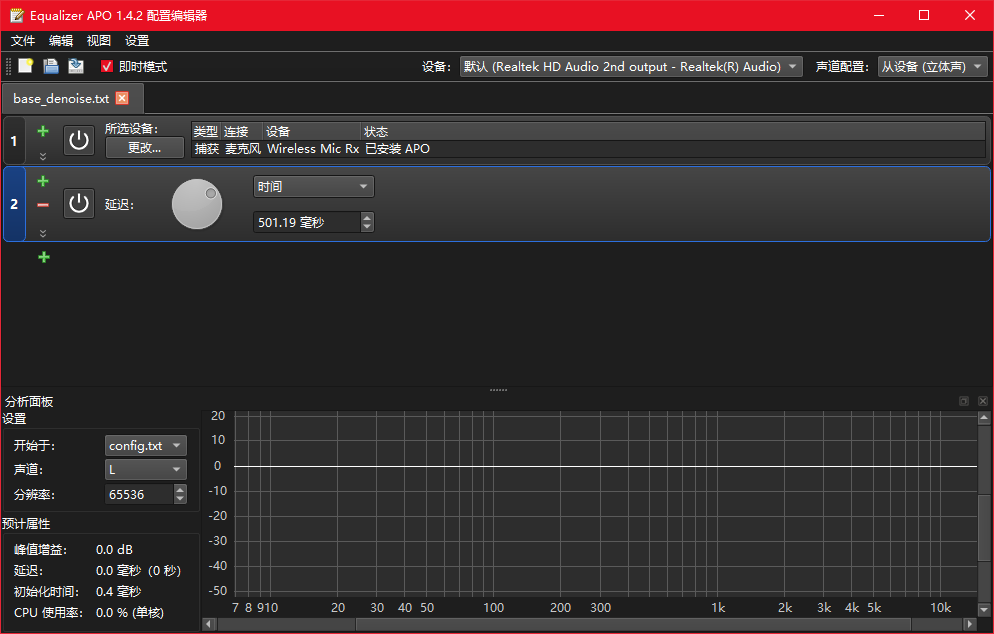The image size is (994, 634).
Task: Toggle 即时模式 instant mode checkbox
Action: [x=106, y=67]
